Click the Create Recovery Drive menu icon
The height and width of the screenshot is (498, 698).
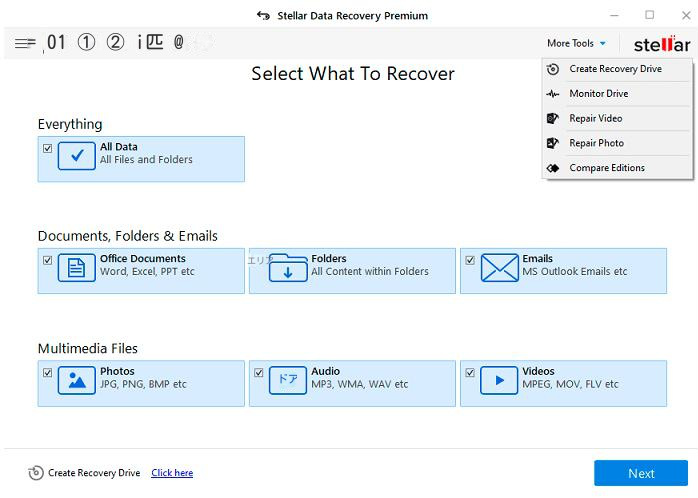(x=553, y=69)
